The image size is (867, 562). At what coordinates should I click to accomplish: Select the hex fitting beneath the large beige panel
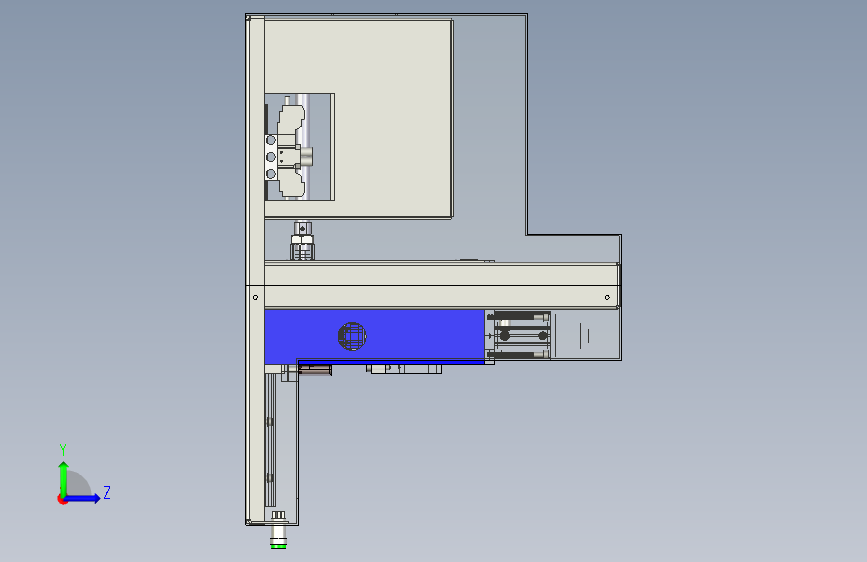[302, 241]
